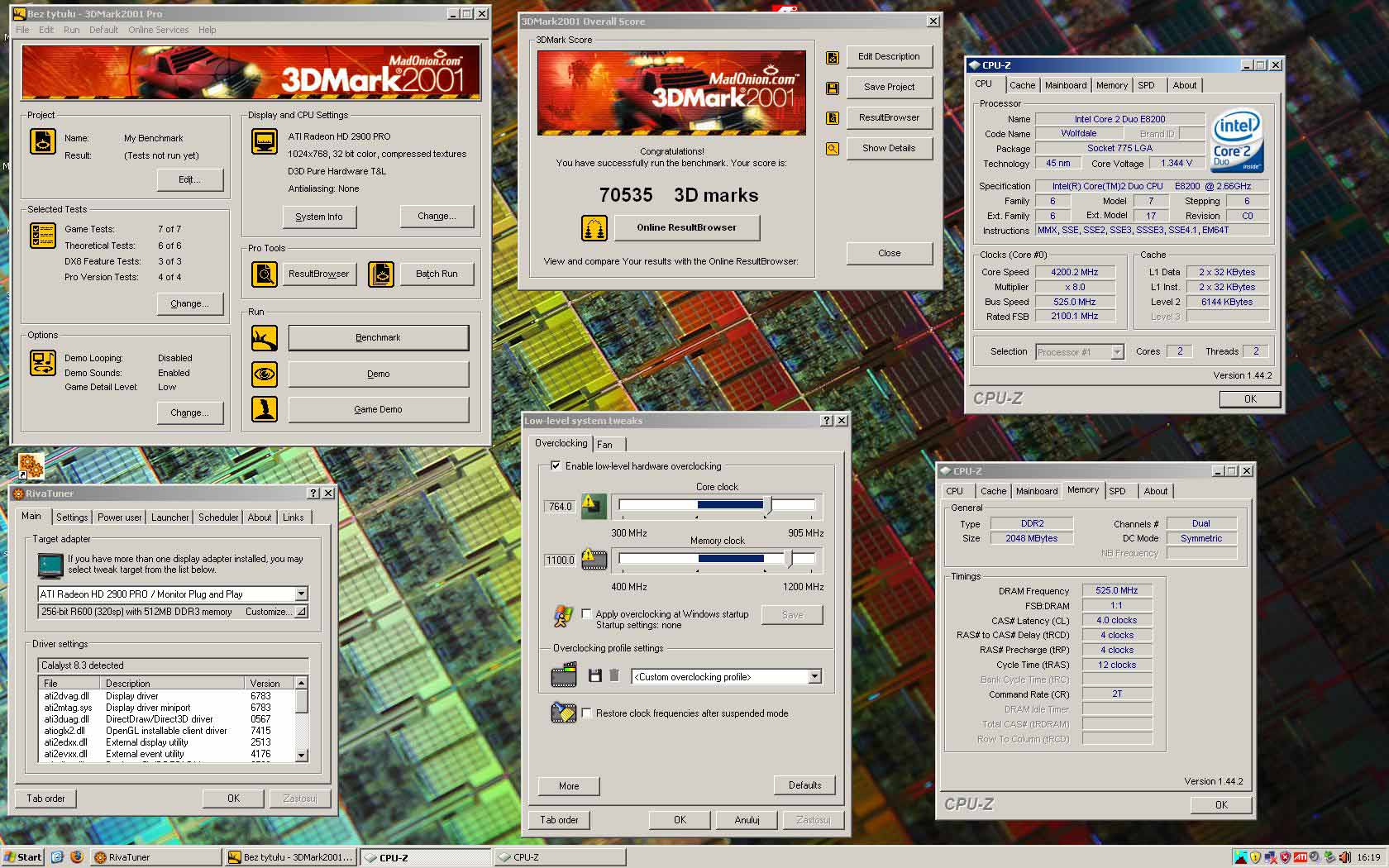
Task: Click the Online ResultBrowser button
Action: pyautogui.click(x=686, y=227)
